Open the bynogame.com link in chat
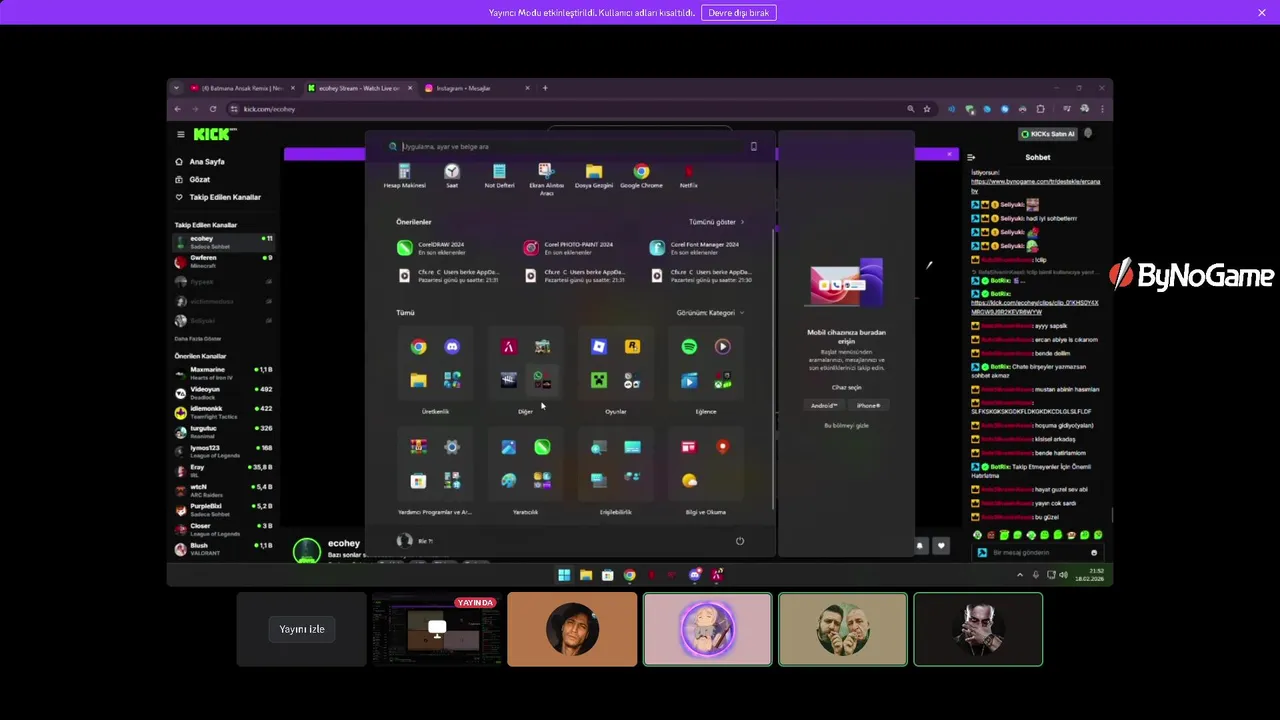 [1036, 186]
